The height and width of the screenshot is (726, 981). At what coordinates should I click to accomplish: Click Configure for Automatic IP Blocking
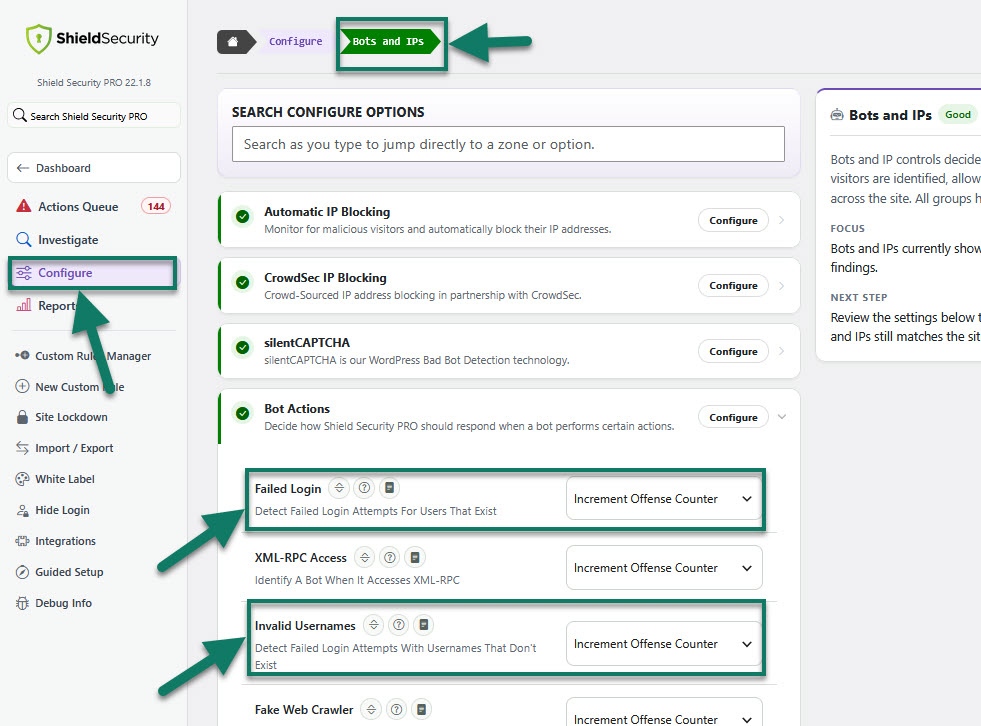[x=733, y=220]
